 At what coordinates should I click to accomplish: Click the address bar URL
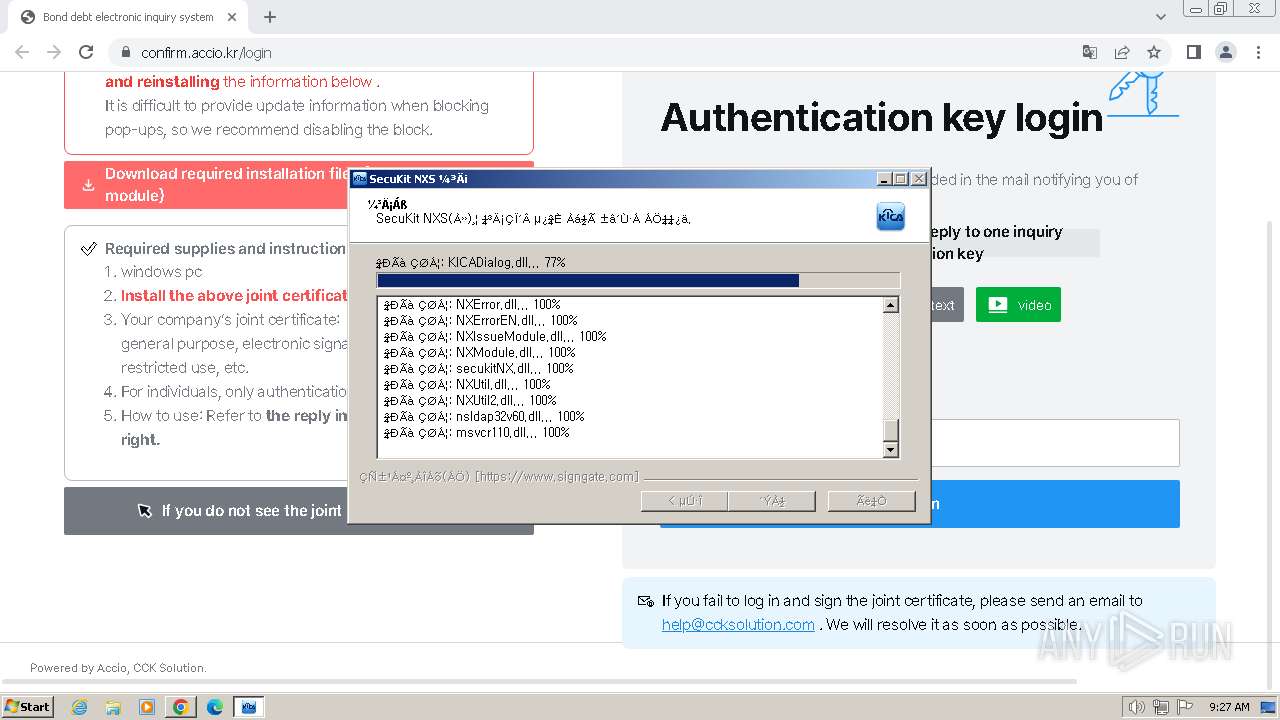[206, 52]
